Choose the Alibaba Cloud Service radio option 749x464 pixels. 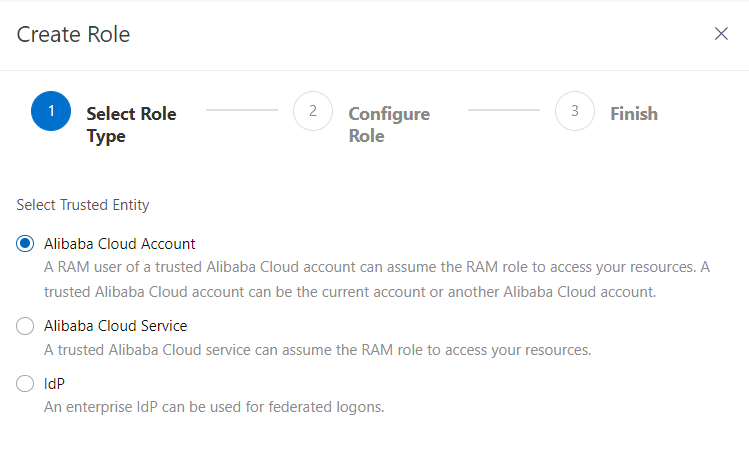click(25, 326)
